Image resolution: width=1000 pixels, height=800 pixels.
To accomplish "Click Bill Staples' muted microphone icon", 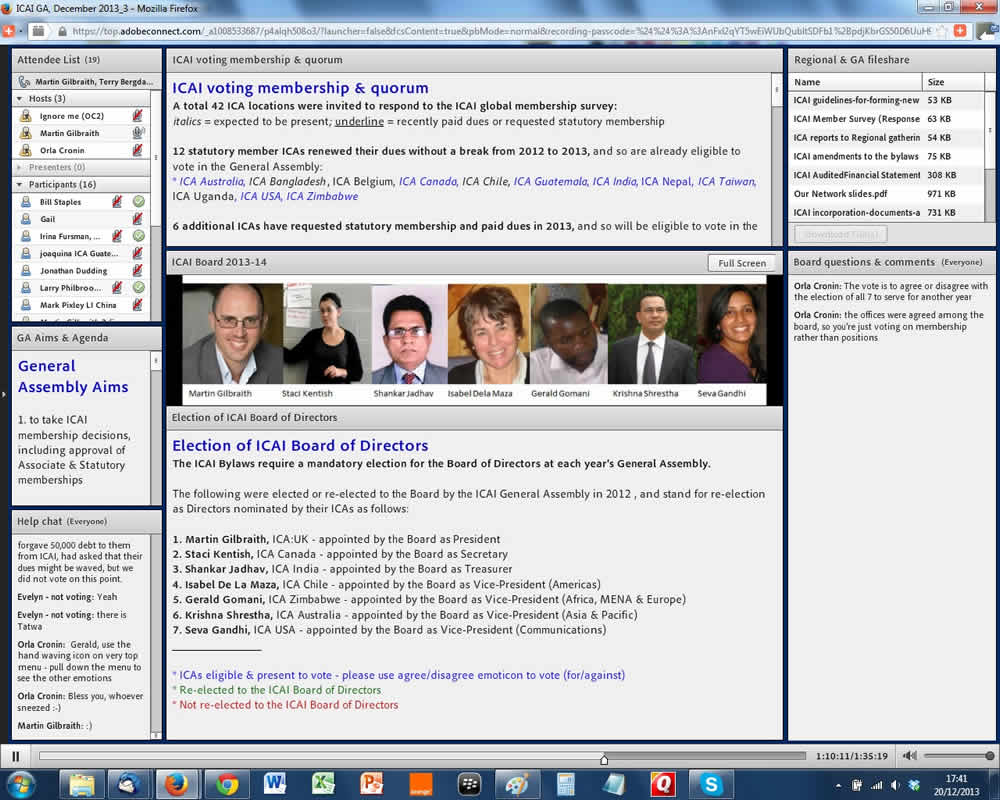I will click(117, 202).
